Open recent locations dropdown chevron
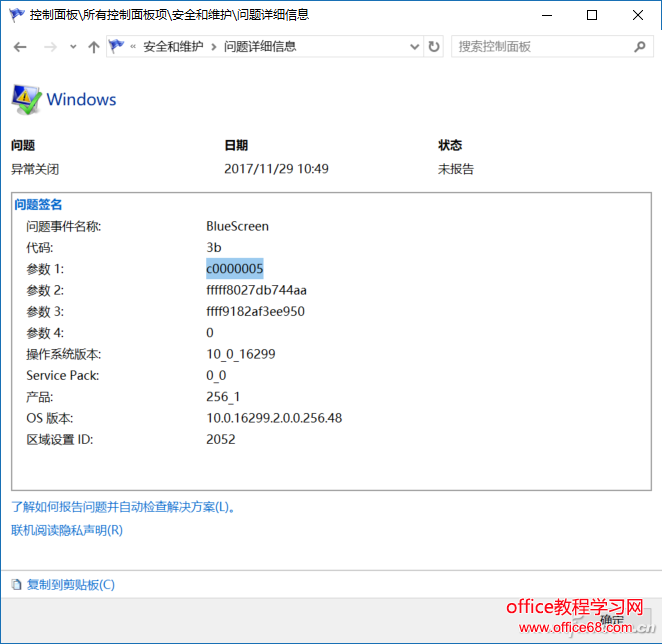 coord(73,47)
